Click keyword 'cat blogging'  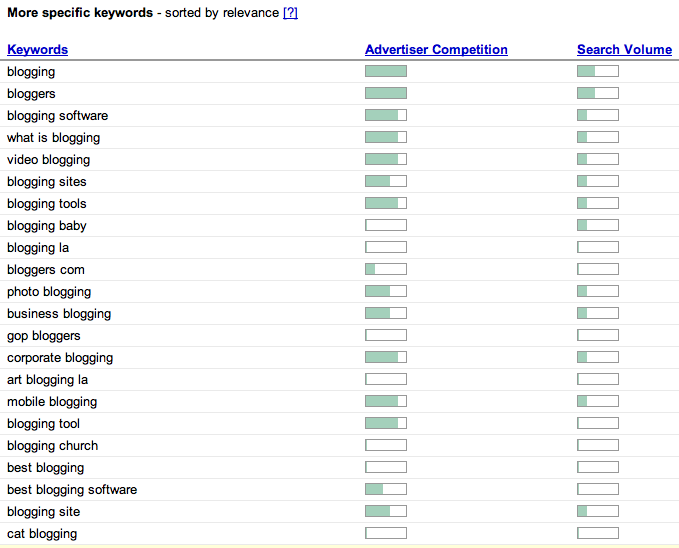pos(42,534)
